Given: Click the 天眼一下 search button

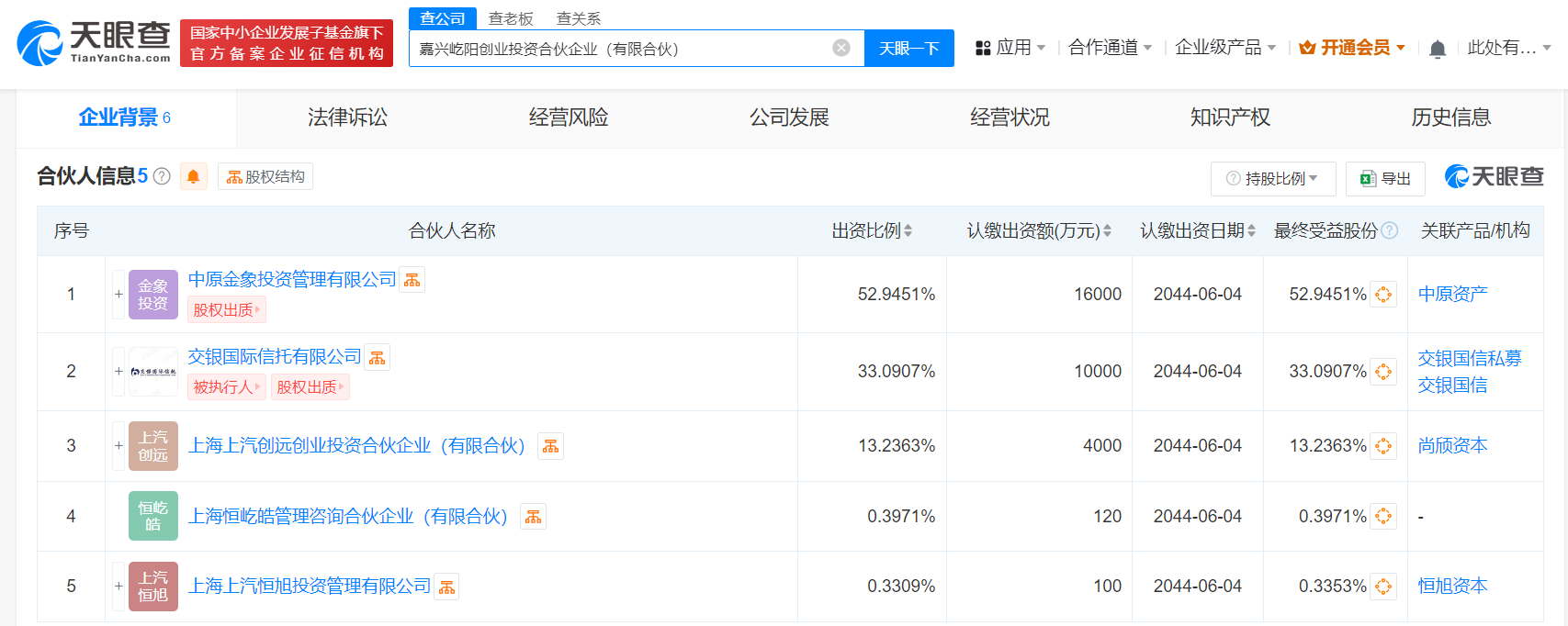Looking at the screenshot, I should pyautogui.click(x=908, y=49).
